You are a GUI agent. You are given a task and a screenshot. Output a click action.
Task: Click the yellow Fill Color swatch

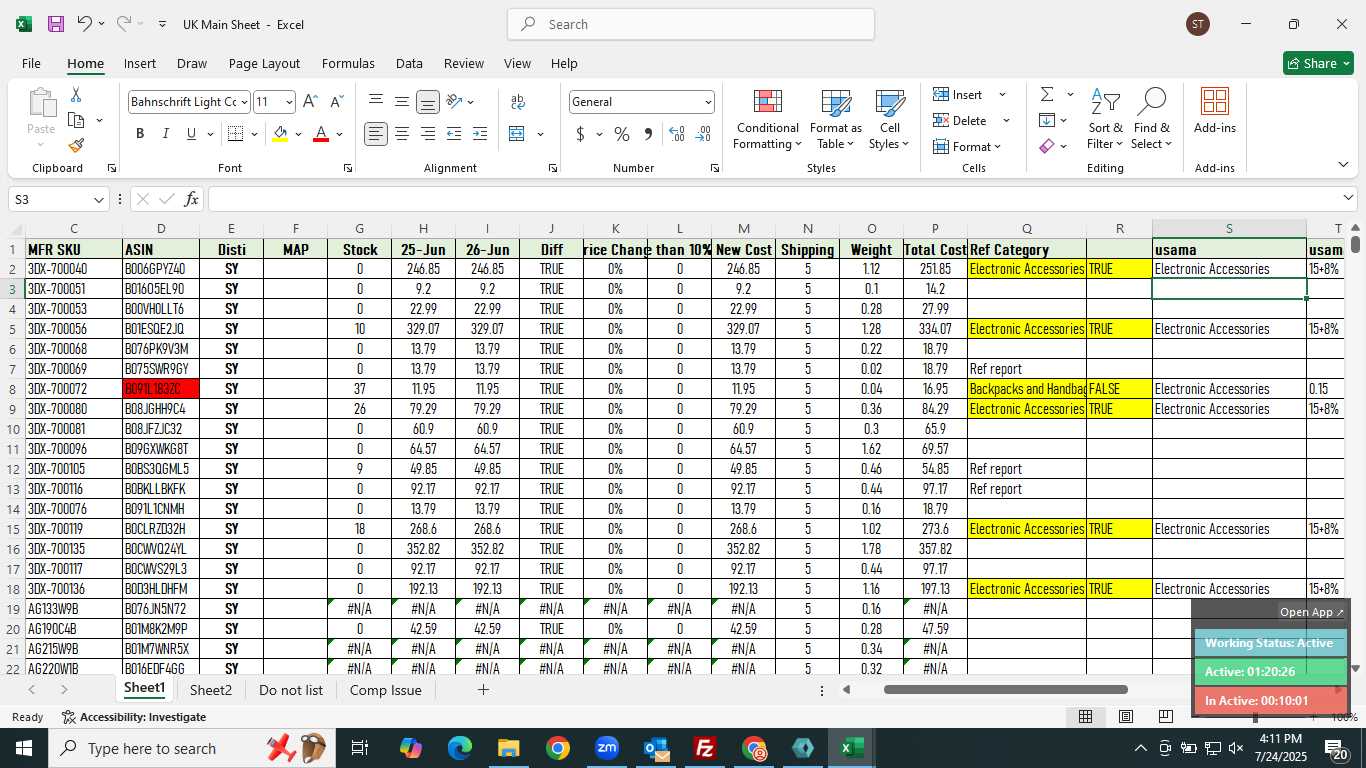pos(280,134)
